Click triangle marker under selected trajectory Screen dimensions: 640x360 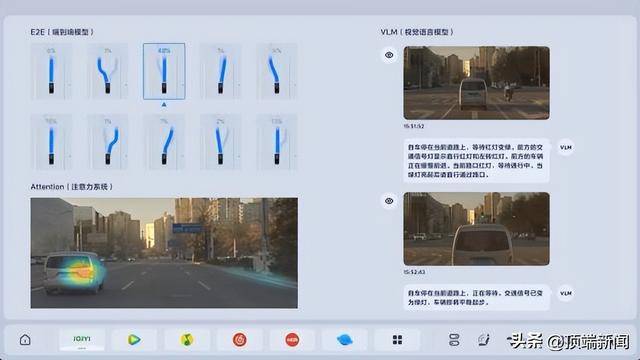pyautogui.click(x=164, y=105)
